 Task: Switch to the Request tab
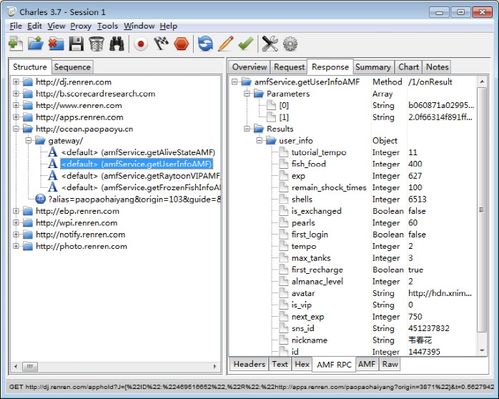289,67
